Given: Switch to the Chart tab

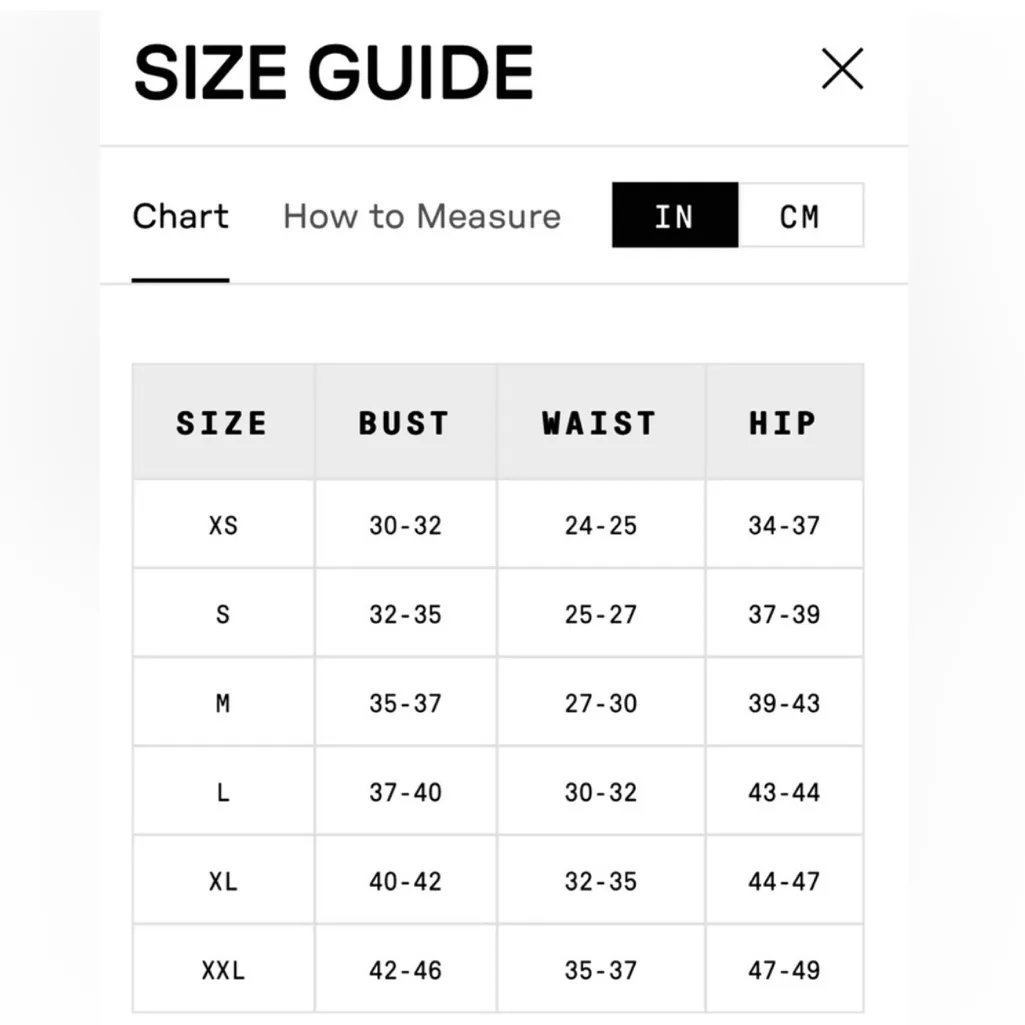Looking at the screenshot, I should 181,216.
